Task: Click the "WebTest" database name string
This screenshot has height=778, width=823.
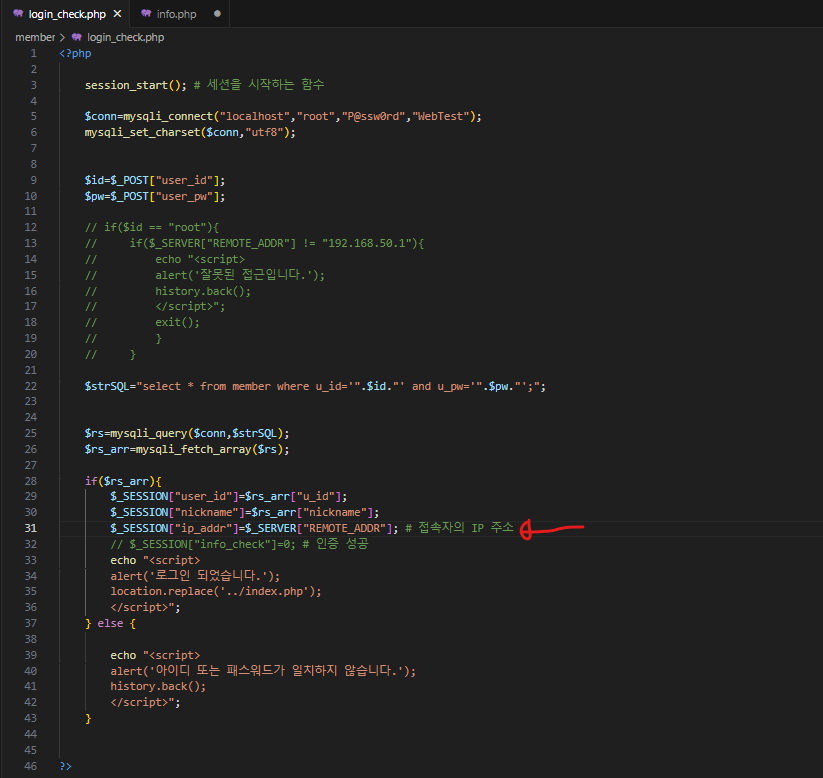Action: coord(441,117)
